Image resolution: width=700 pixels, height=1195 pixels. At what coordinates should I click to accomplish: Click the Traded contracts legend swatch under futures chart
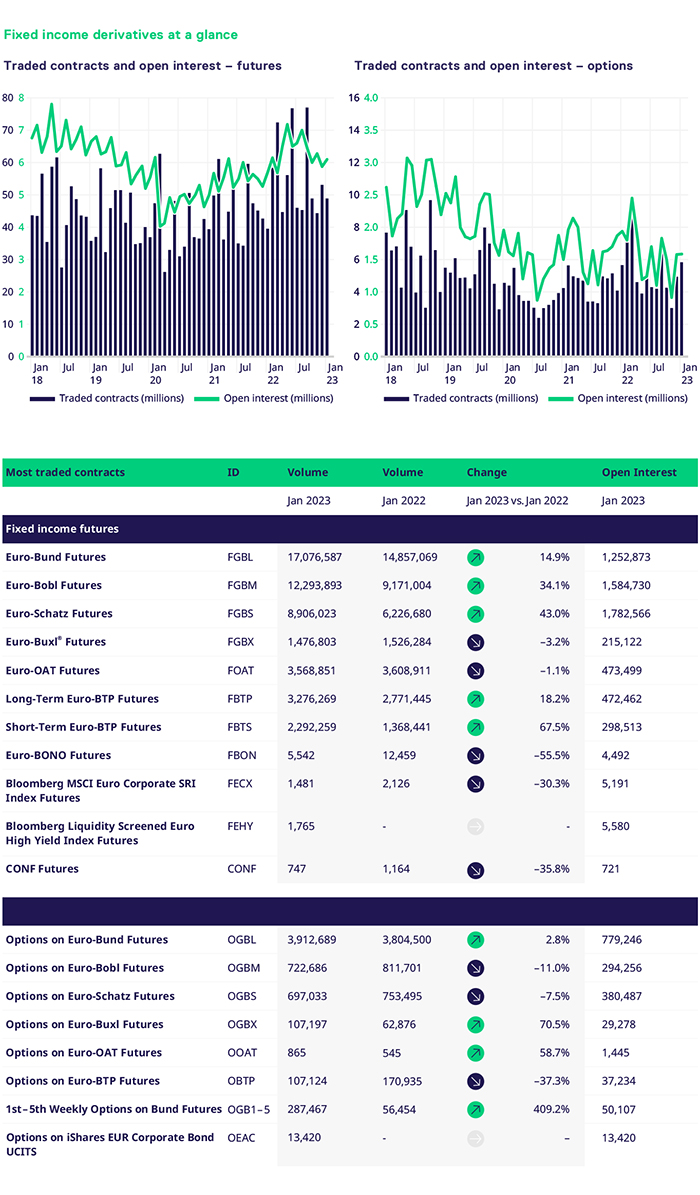click(x=43, y=398)
